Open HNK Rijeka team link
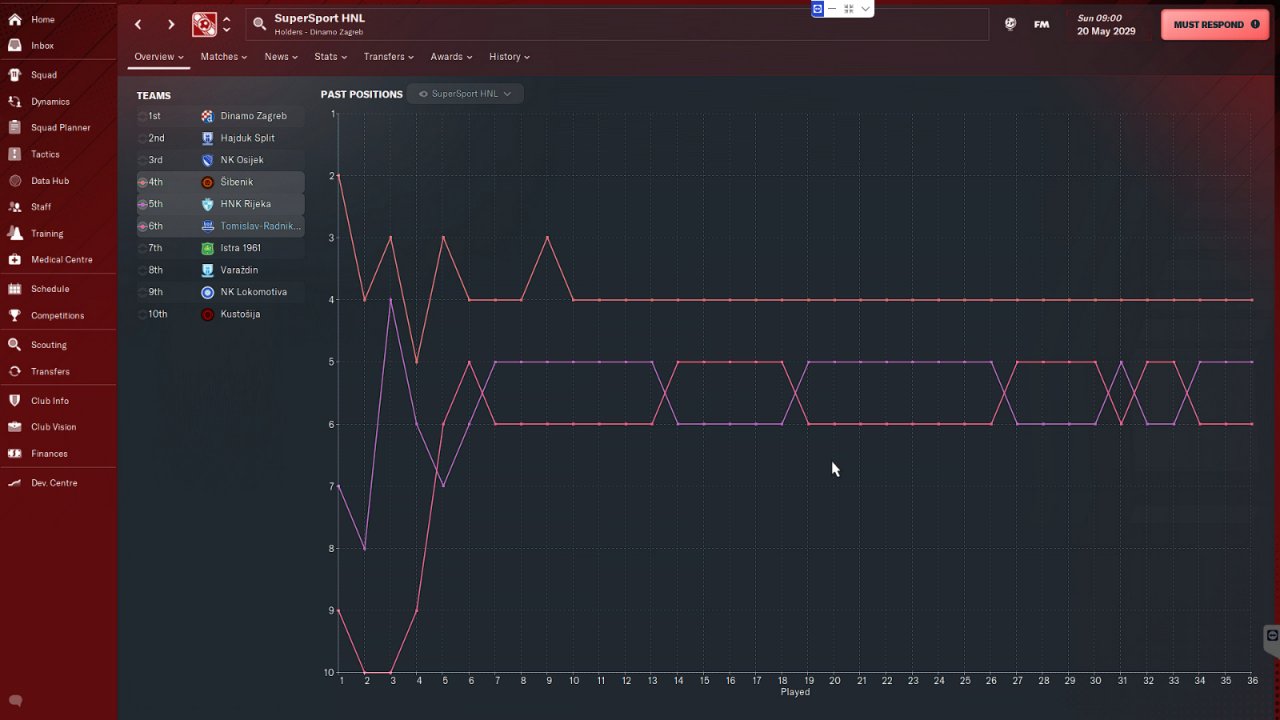 click(x=245, y=204)
